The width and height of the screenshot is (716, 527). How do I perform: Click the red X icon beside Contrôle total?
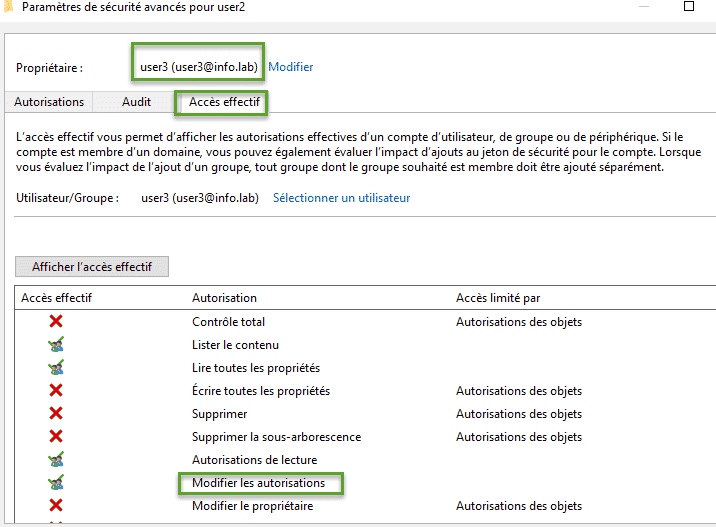56,322
